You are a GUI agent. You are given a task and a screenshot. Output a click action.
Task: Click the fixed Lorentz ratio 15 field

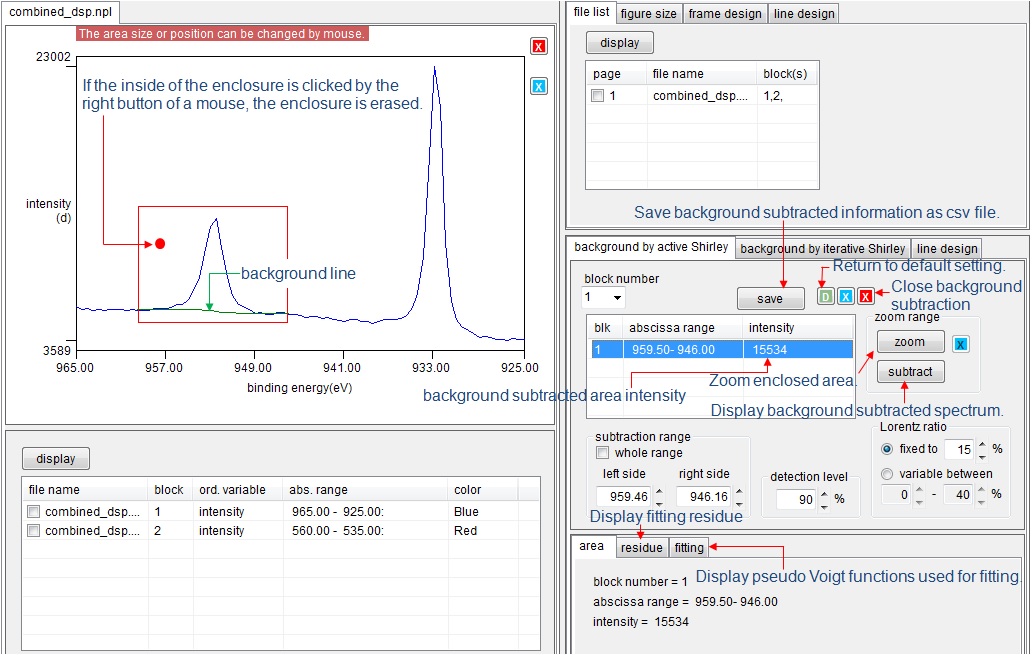click(960, 449)
